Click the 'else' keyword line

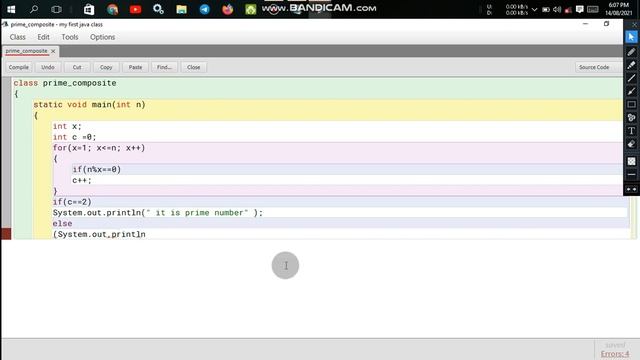point(62,223)
